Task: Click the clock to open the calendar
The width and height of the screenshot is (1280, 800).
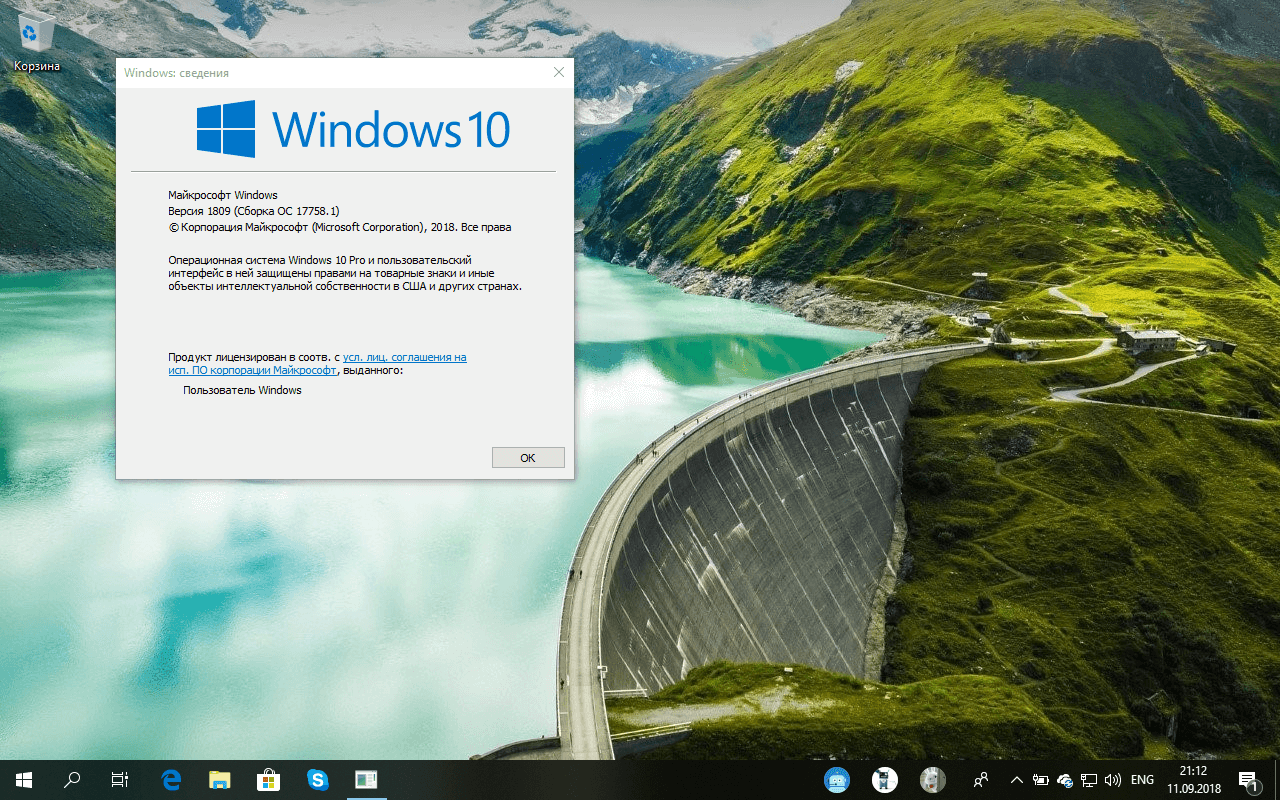Action: coord(1194,779)
